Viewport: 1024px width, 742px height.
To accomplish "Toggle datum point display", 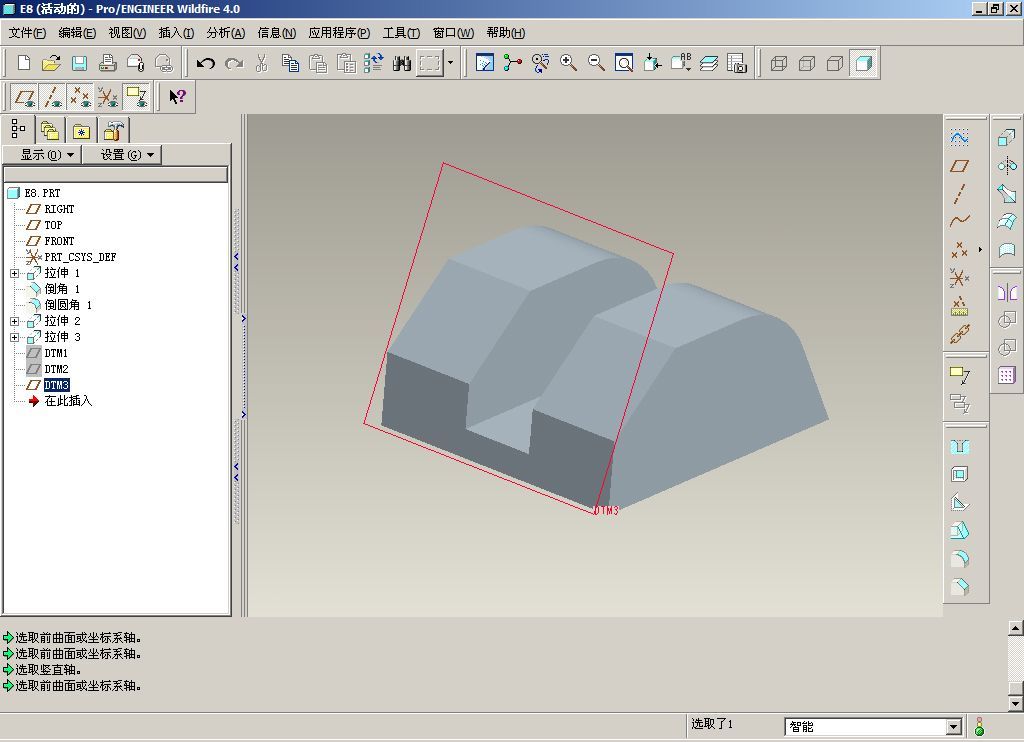I will coord(80,97).
